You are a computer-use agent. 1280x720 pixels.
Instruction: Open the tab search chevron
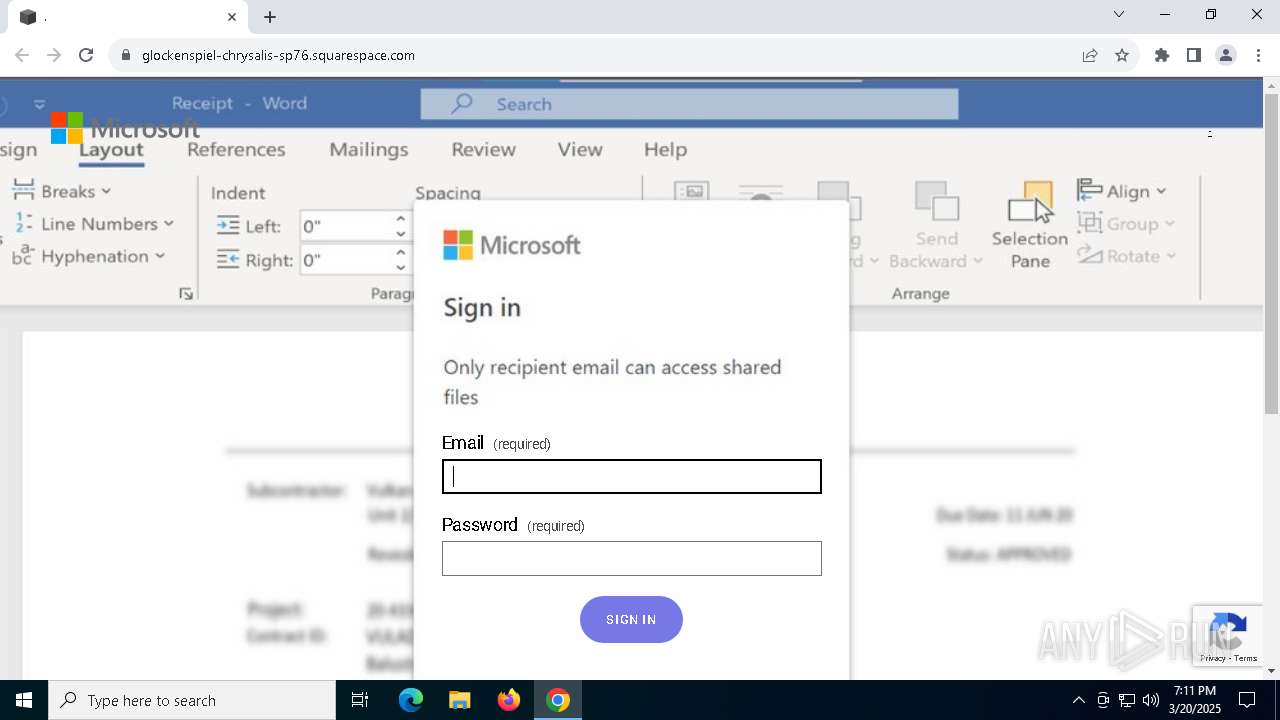coord(1119,14)
